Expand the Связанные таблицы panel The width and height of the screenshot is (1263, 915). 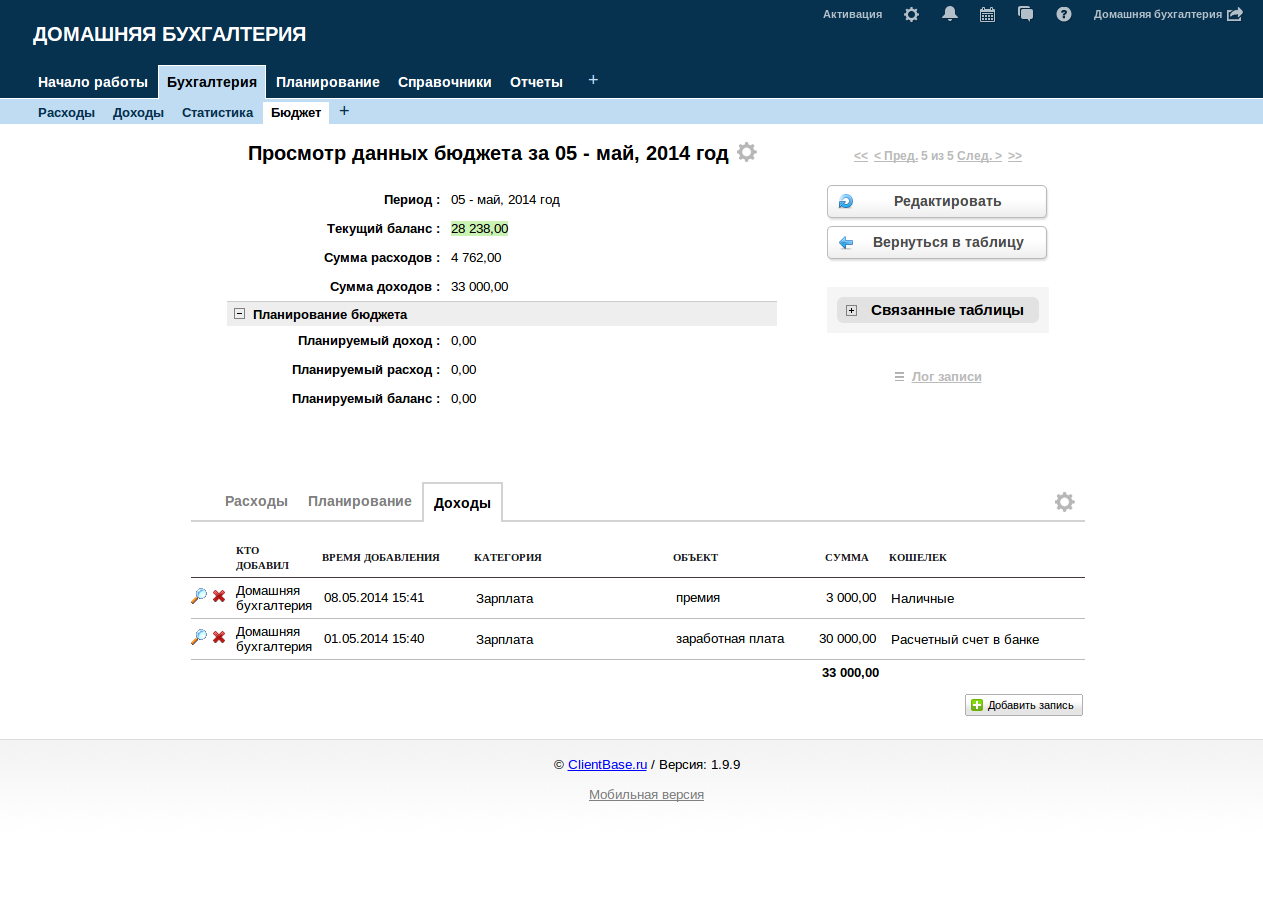coord(851,310)
